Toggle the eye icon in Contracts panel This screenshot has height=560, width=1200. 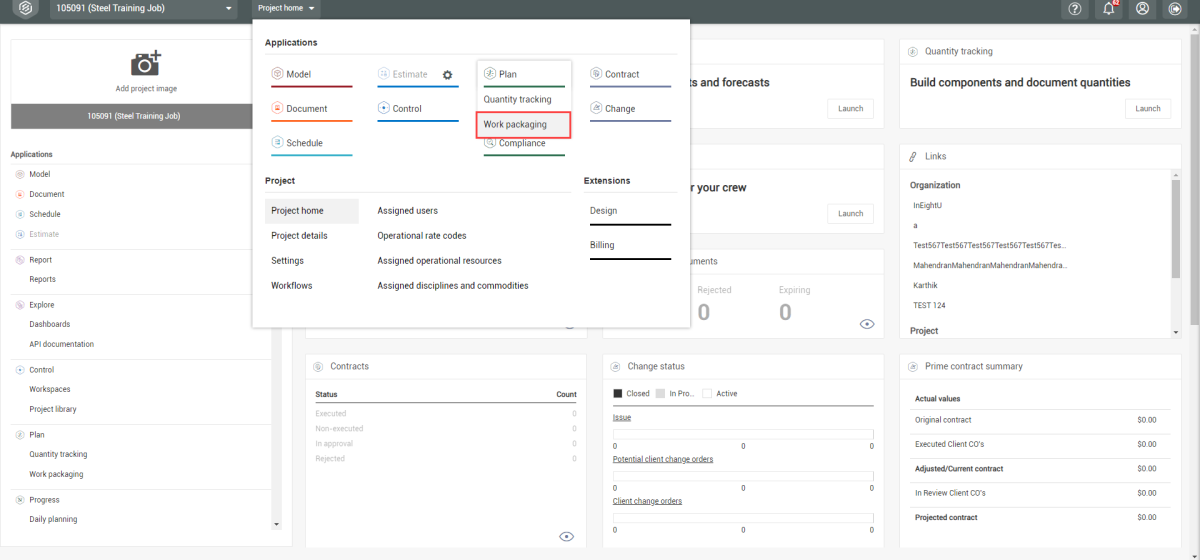click(x=567, y=536)
